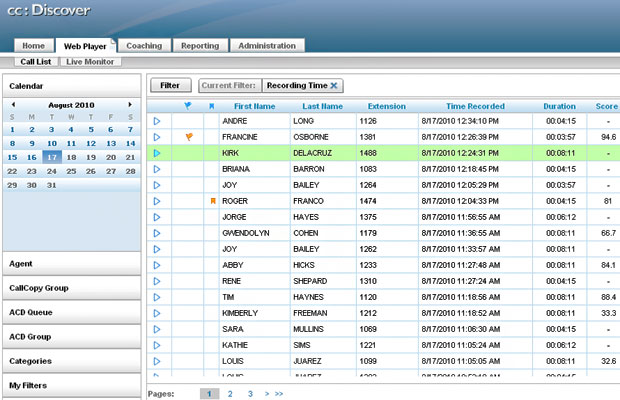The height and width of the screenshot is (400, 620).
Task: Click the Filter button
Action: coord(170,85)
